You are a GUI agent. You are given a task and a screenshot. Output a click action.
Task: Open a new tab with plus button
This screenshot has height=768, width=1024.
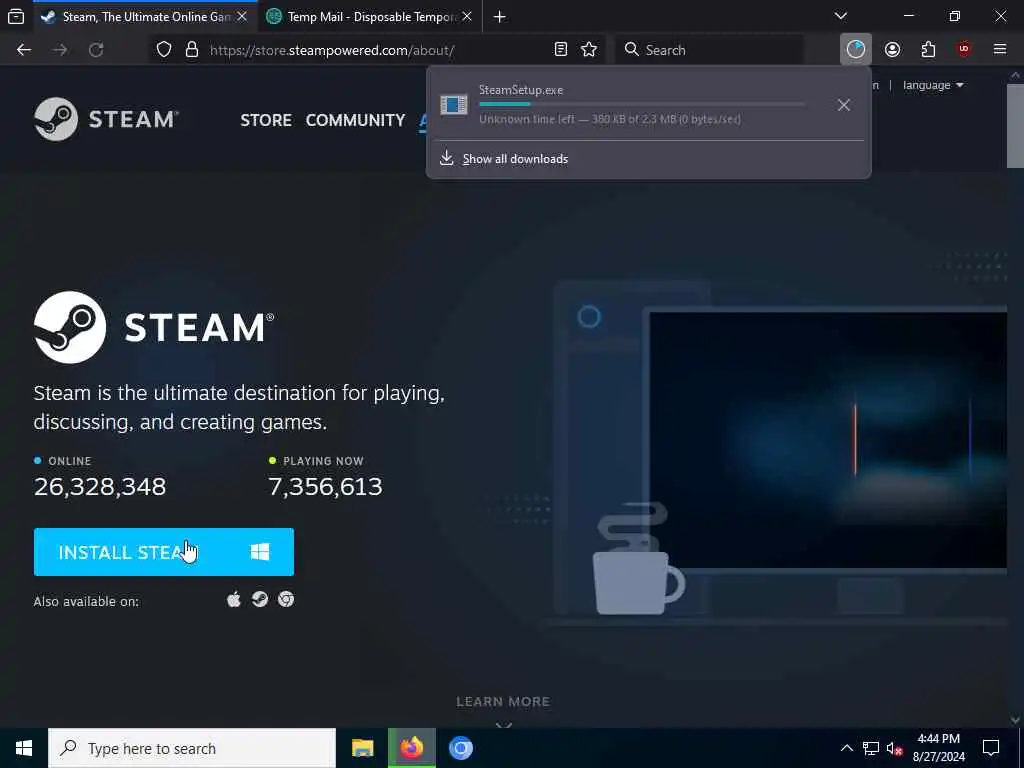coord(500,17)
